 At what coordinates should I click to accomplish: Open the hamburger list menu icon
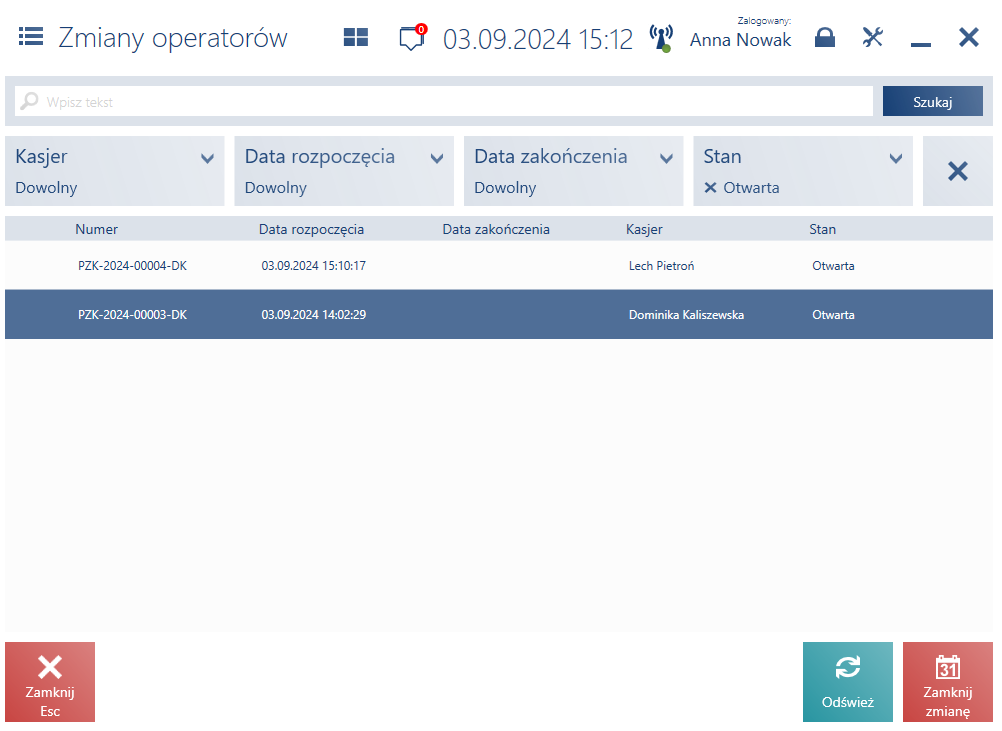pos(31,36)
